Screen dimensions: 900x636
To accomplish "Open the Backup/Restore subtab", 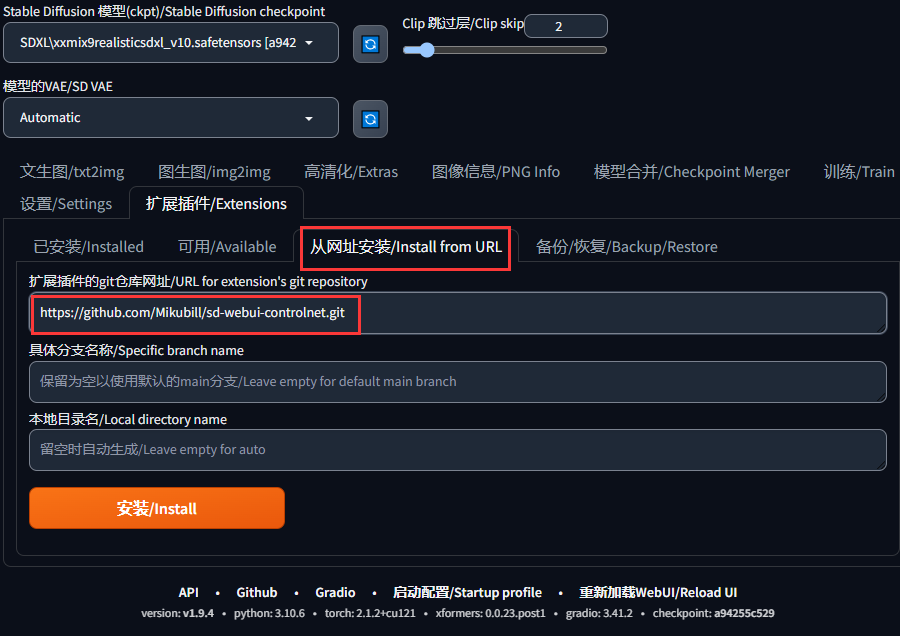I will click(x=626, y=247).
